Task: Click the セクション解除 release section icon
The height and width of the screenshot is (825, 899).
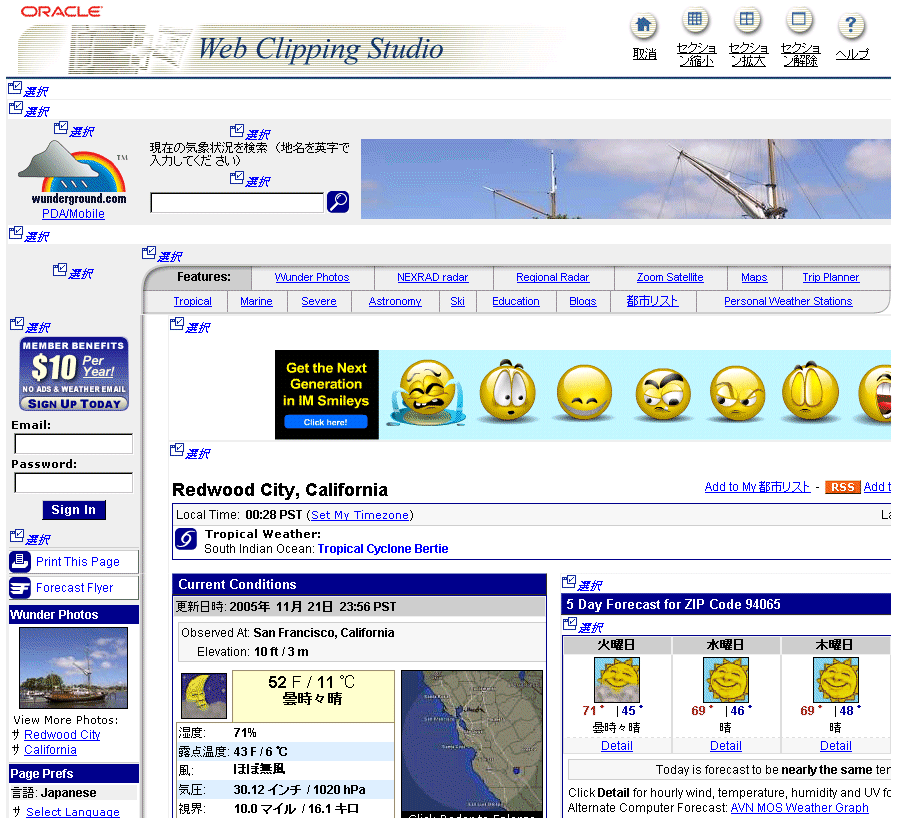Action: [x=799, y=21]
